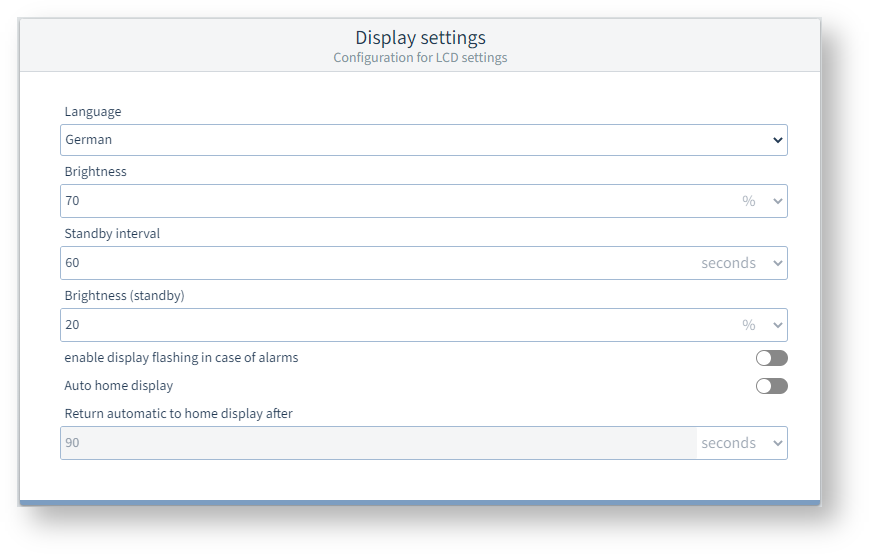This screenshot has width=870, height=555.
Task: Open the return-to-home seconds unit dropdown
Action: pyautogui.click(x=742, y=443)
